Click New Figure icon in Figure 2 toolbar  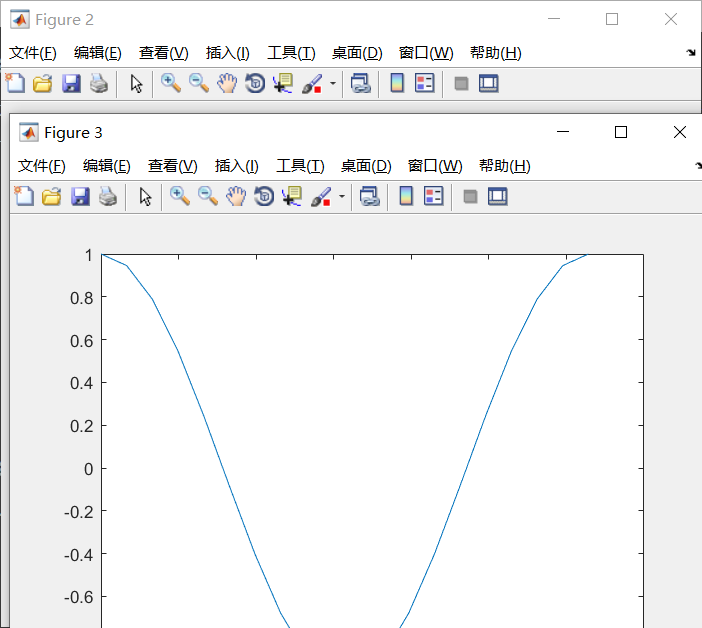tap(15, 83)
